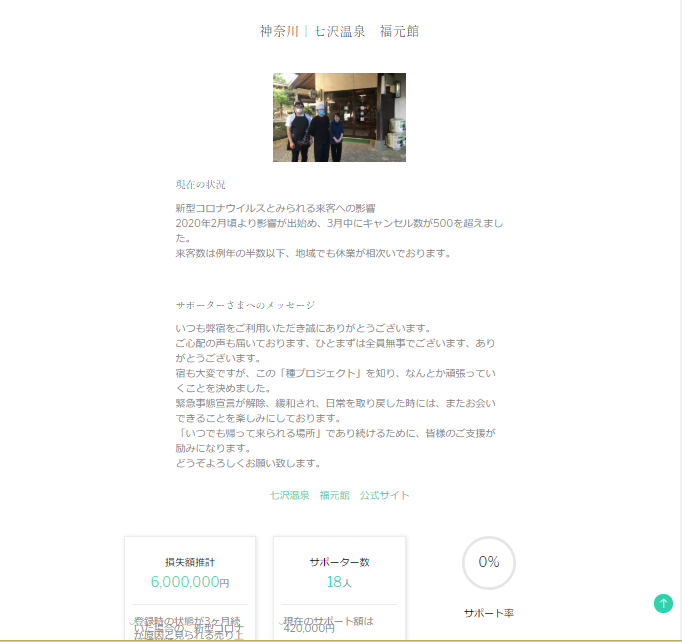
Task: Click the サポーターさまへのメッセージ heading
Action: (x=245, y=305)
